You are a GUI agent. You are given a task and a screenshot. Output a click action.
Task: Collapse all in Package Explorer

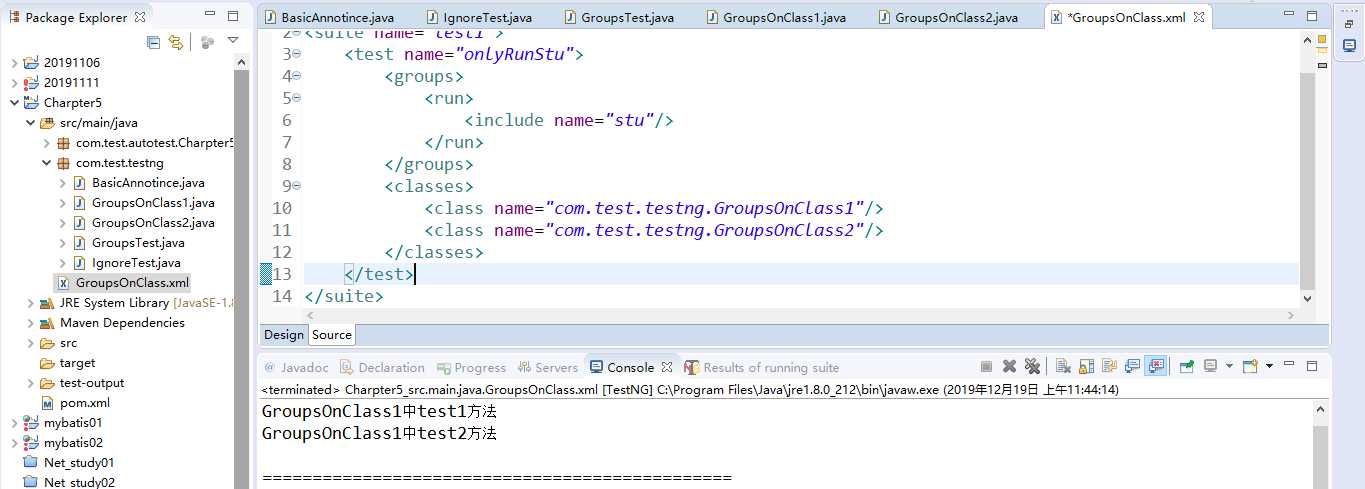pos(153,41)
